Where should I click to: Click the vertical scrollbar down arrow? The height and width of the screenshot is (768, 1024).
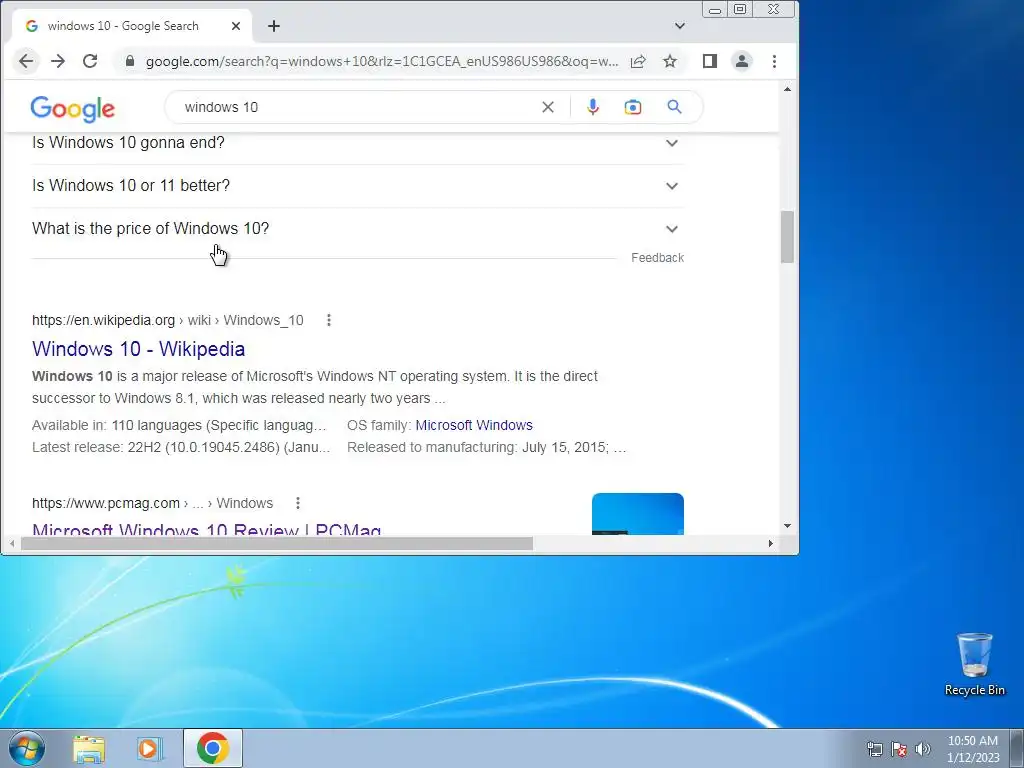(x=788, y=526)
